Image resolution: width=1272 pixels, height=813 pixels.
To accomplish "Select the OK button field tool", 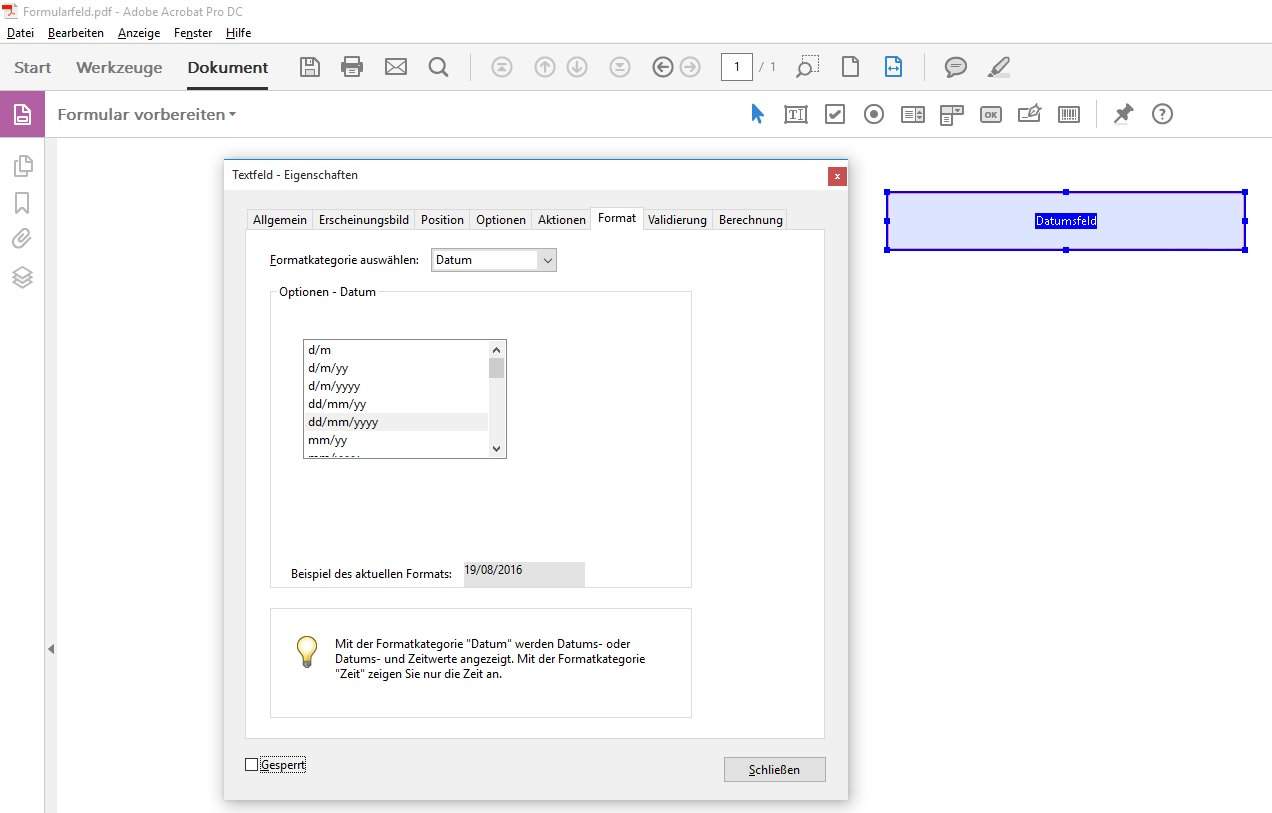I will click(x=990, y=114).
